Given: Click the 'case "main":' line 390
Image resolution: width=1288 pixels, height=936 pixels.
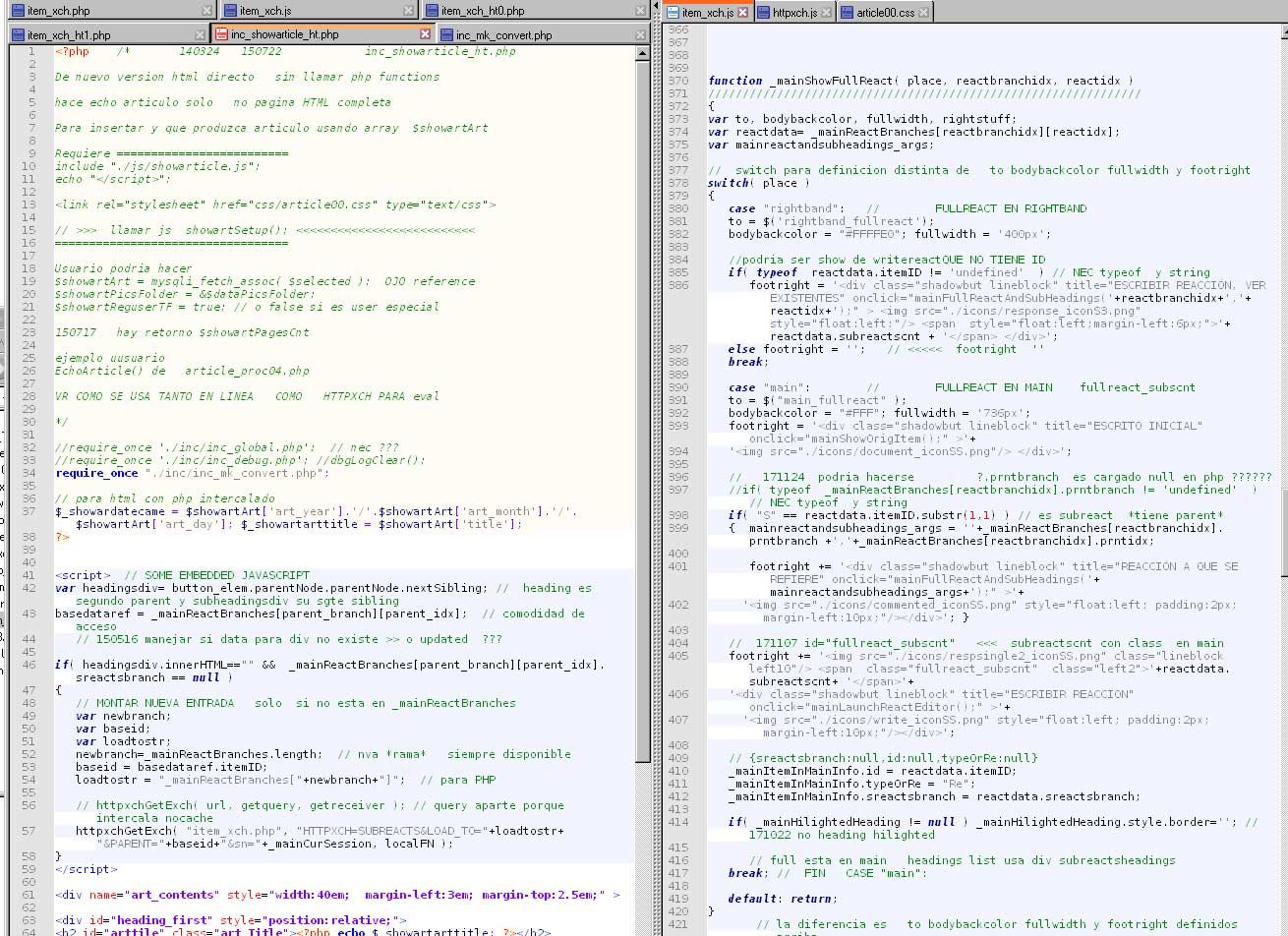Looking at the screenshot, I should pos(962,387).
